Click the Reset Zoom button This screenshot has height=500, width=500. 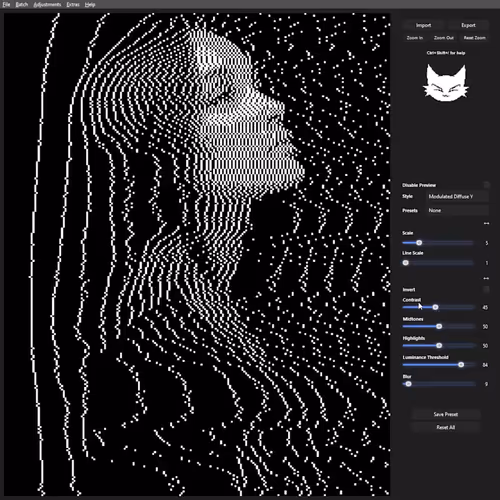[x=474, y=38]
